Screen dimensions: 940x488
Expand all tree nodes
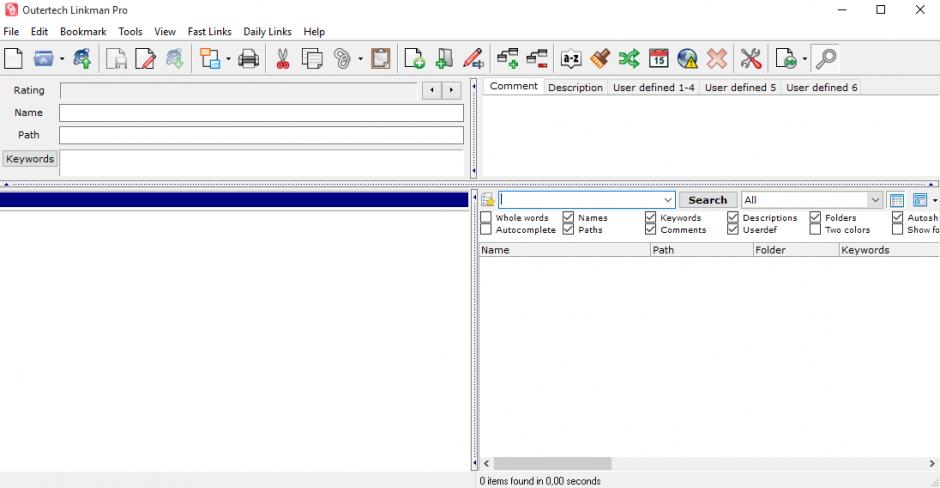point(508,59)
